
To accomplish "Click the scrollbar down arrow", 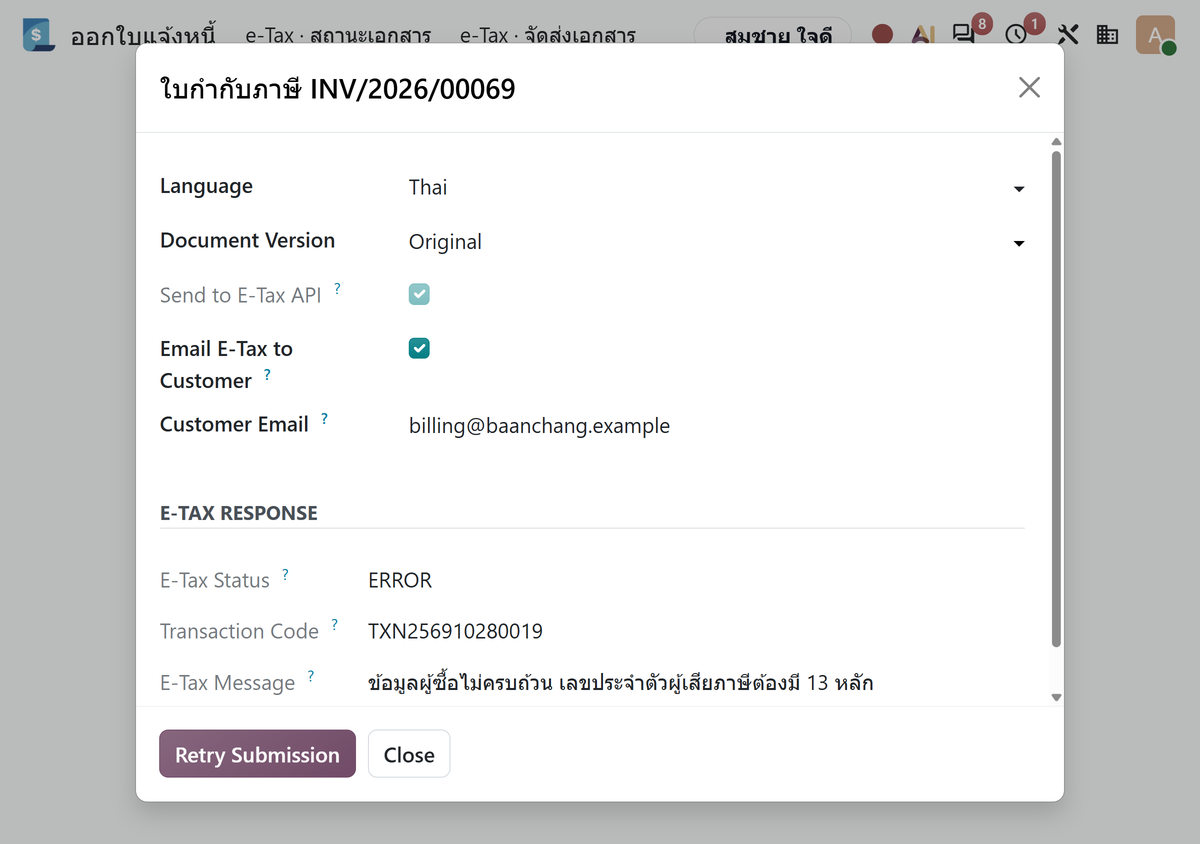I will click(x=1056, y=697).
